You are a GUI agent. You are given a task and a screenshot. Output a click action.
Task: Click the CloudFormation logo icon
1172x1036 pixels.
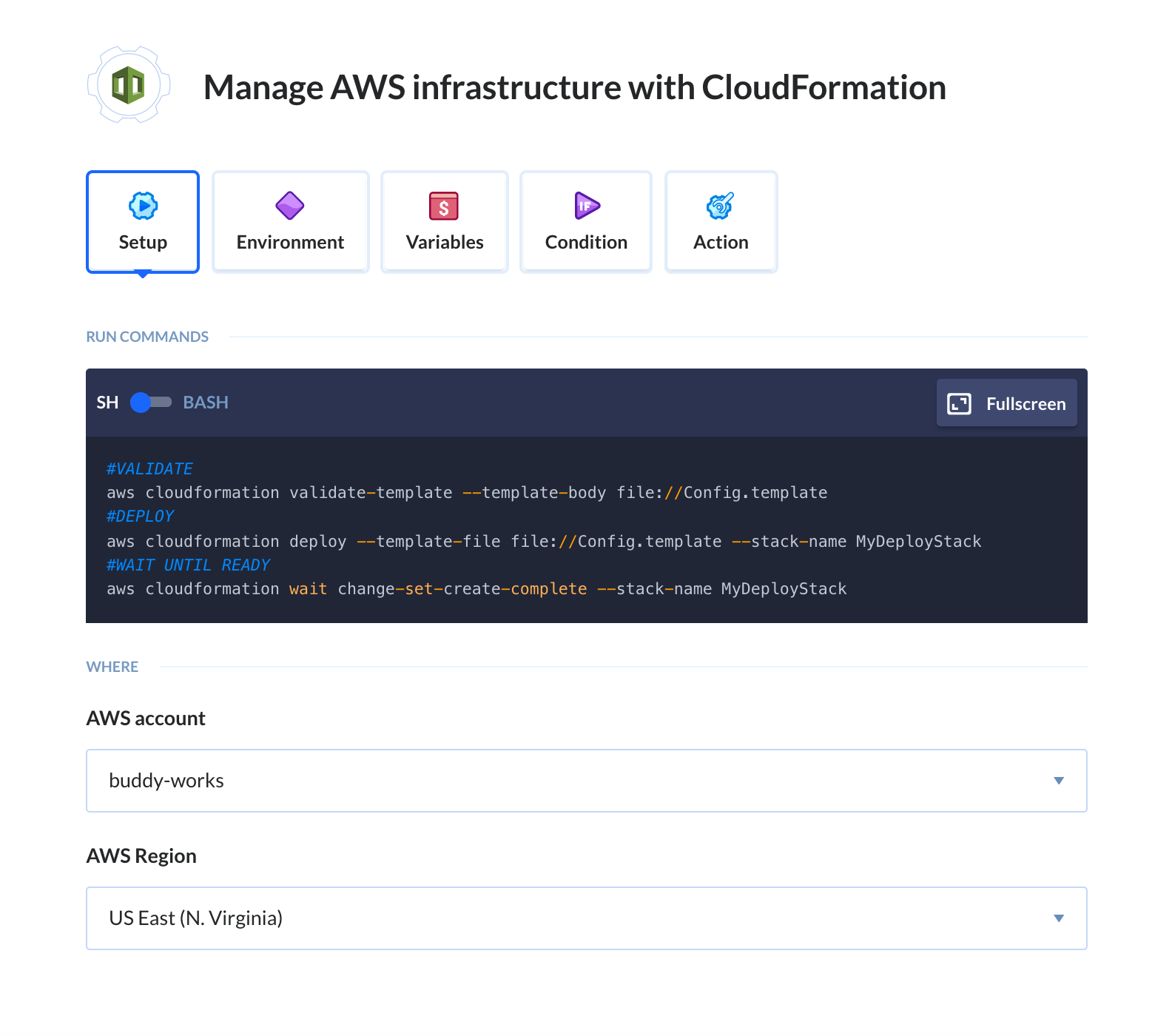[x=129, y=85]
